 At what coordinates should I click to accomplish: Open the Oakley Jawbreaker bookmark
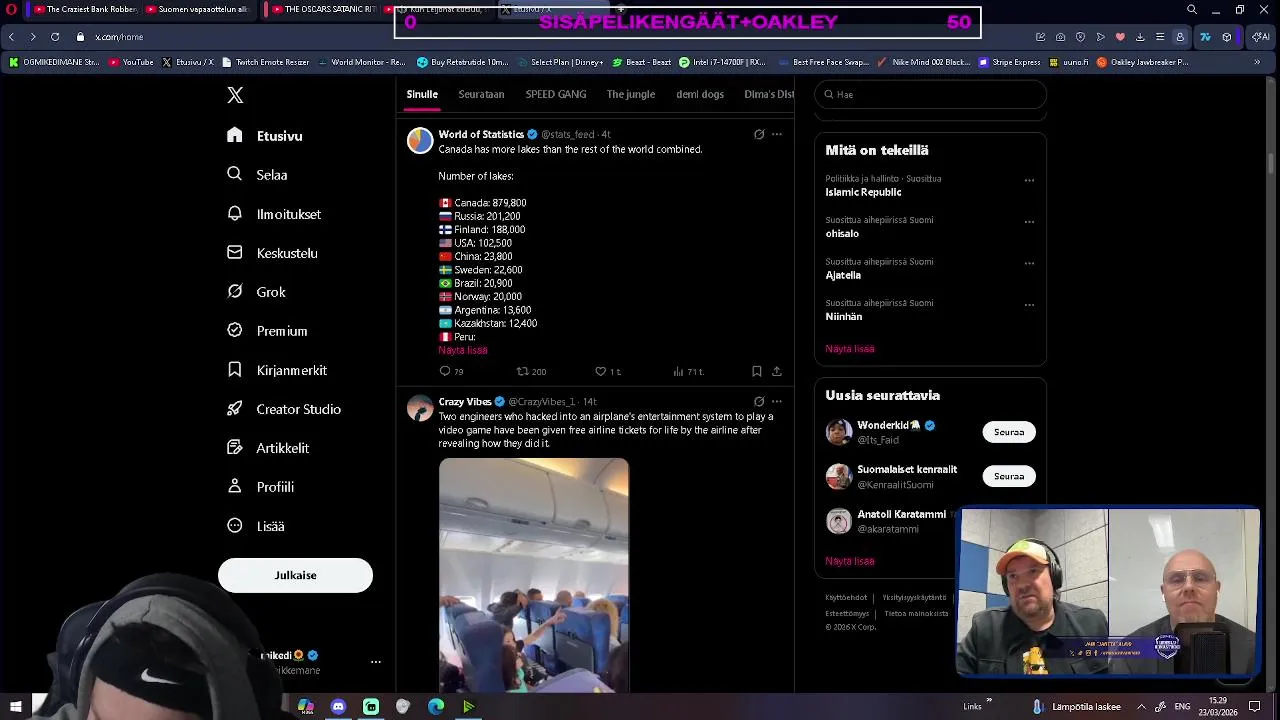tap(1143, 62)
